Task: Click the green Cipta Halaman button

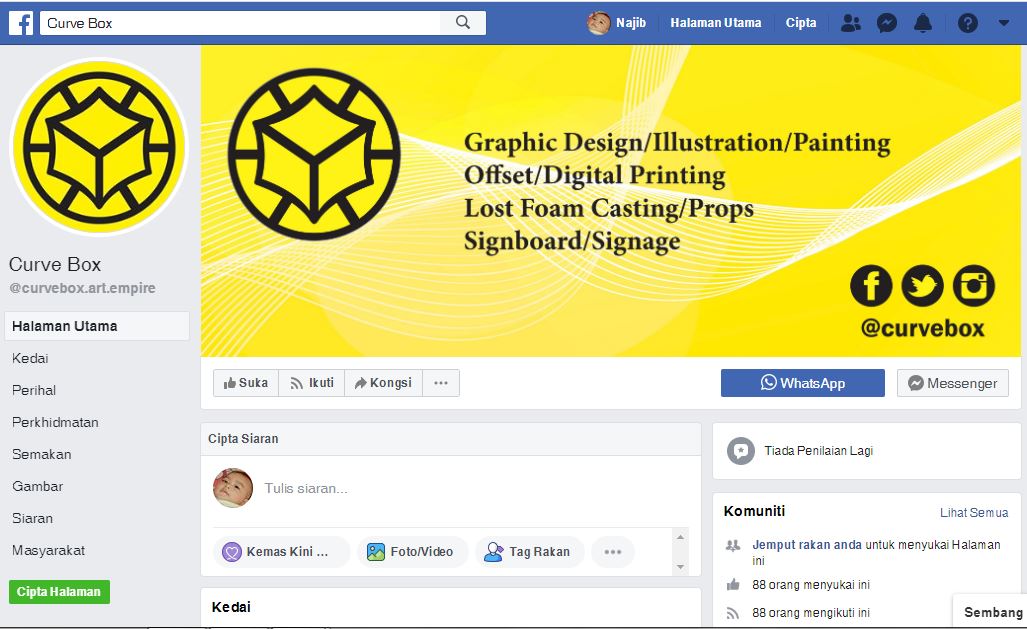Action: [59, 592]
